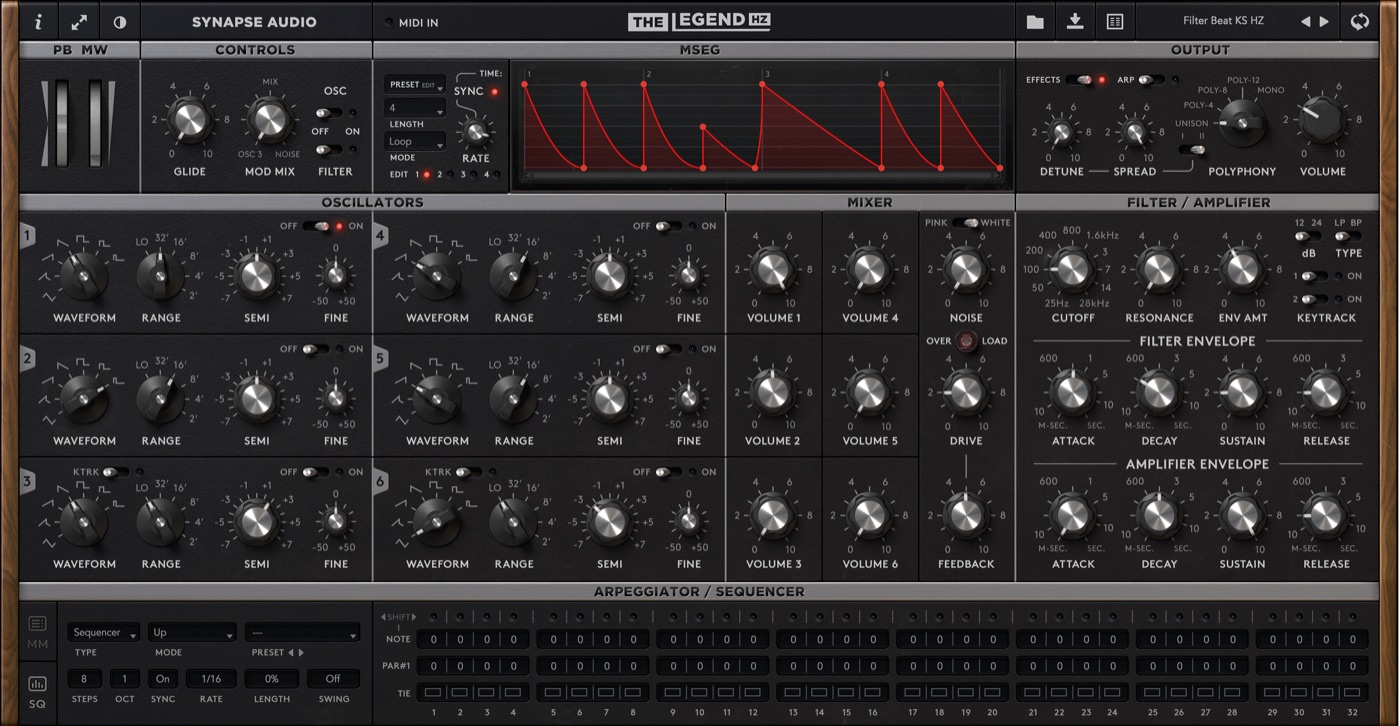The image size is (1400, 726).
Task: Open the preset name Filter Beat KS HZ
Action: coord(1223,21)
